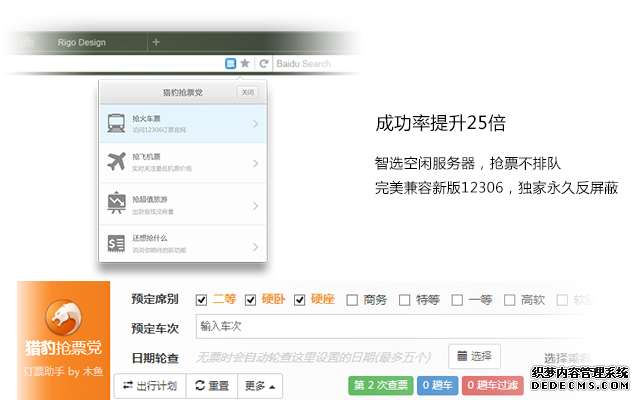Open the 还想抢什么 menu entry
The image size is (640, 400).
183,244
